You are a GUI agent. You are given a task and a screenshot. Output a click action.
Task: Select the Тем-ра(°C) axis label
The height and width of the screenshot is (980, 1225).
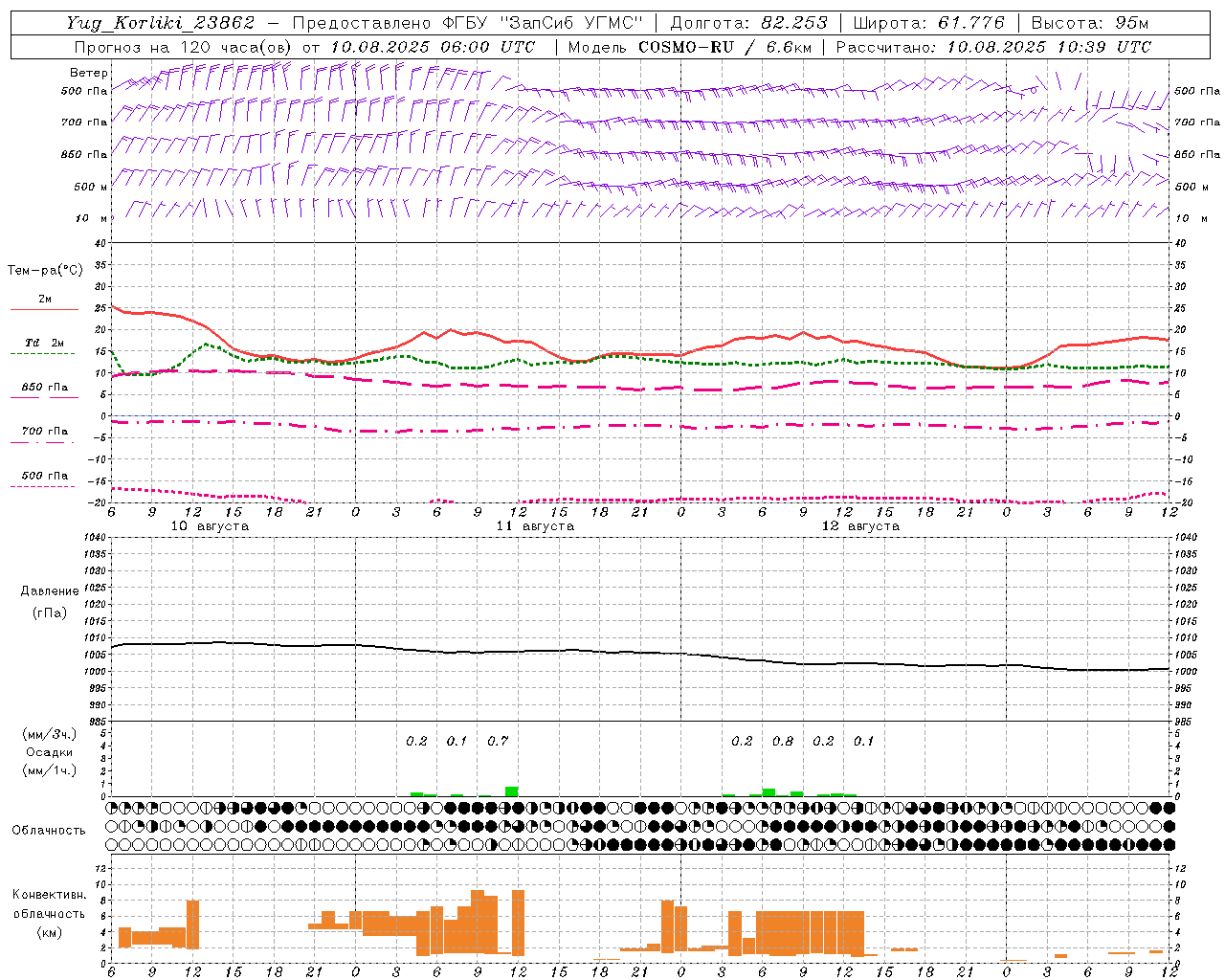click(x=45, y=271)
